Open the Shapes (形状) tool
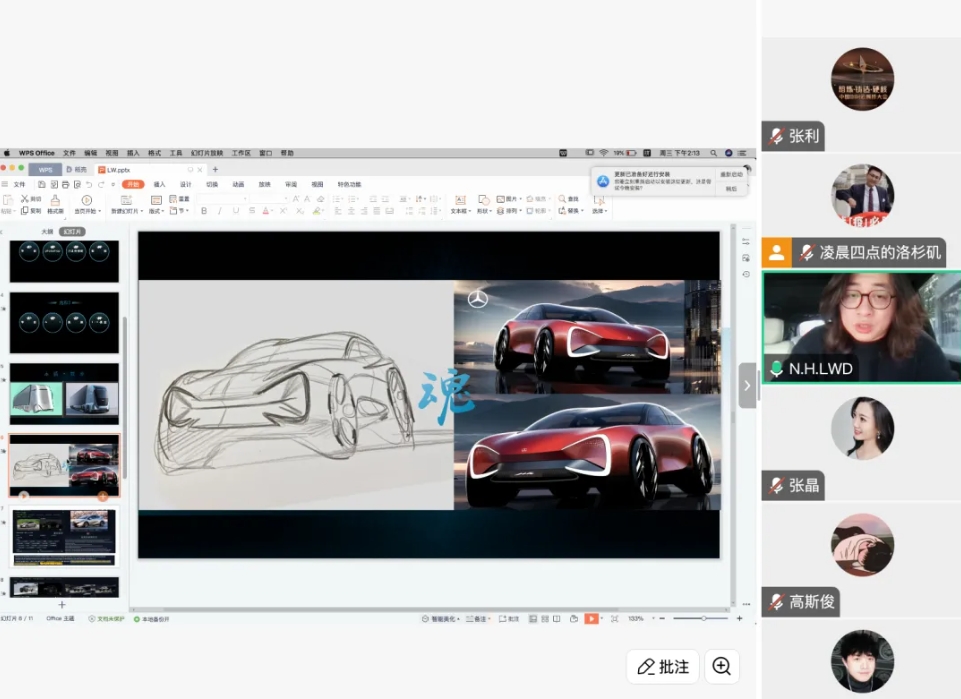961x699 pixels. [x=483, y=200]
